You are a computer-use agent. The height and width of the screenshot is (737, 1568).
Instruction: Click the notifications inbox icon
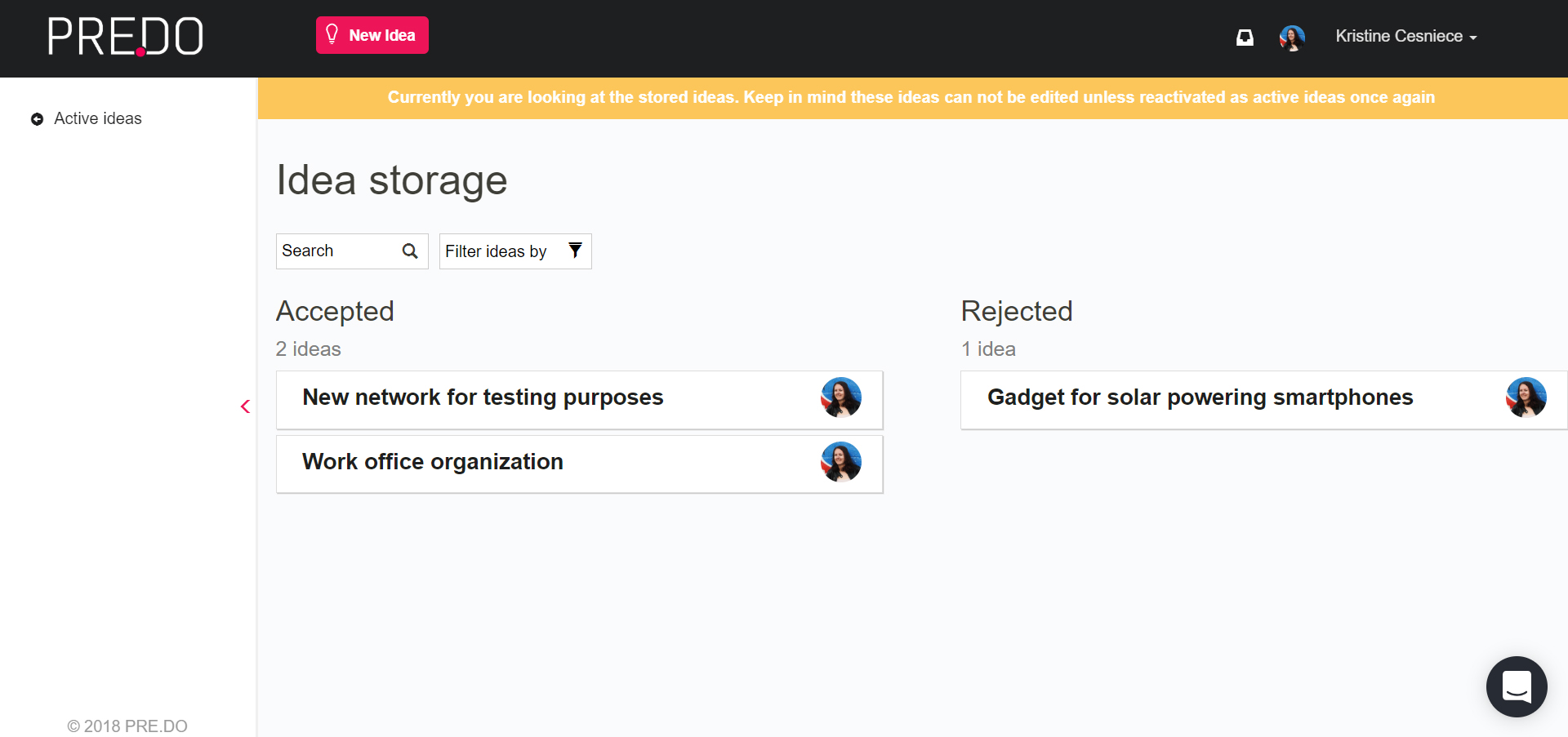1245,38
